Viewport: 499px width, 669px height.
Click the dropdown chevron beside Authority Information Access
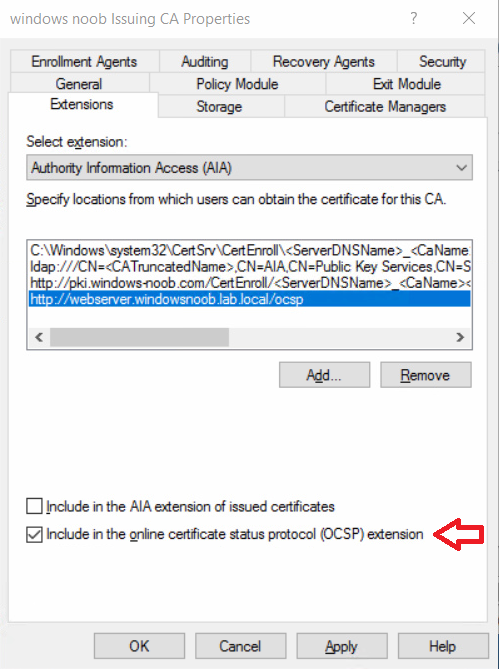click(461, 168)
